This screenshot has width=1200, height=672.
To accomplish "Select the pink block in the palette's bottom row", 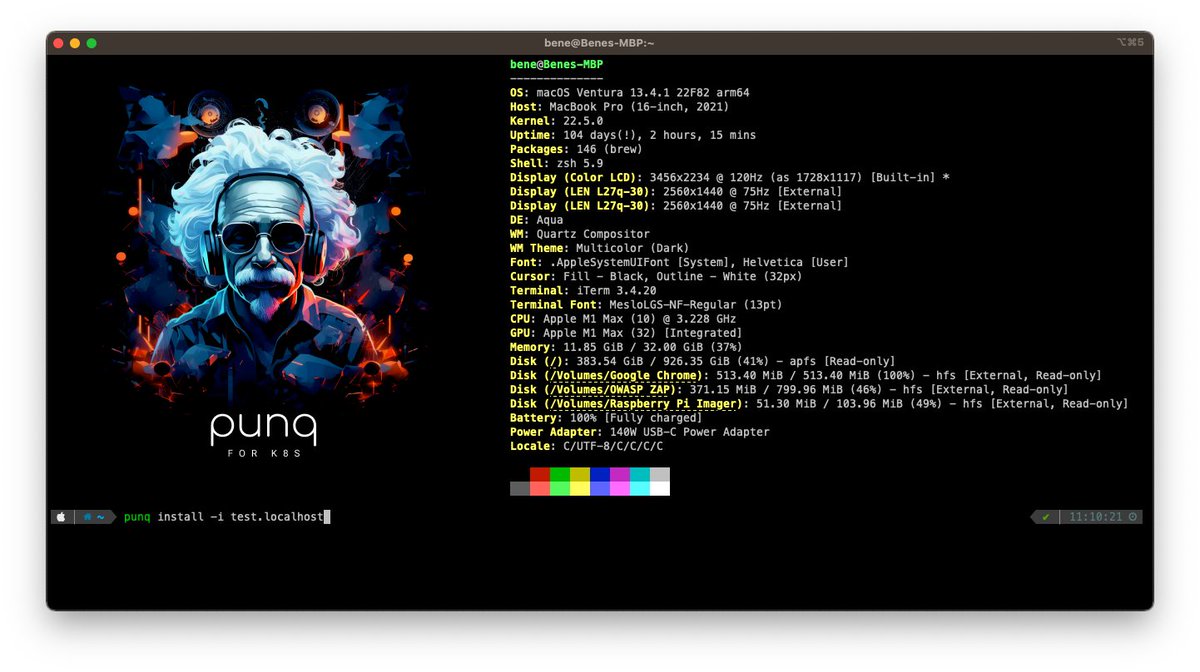I will [x=620, y=488].
